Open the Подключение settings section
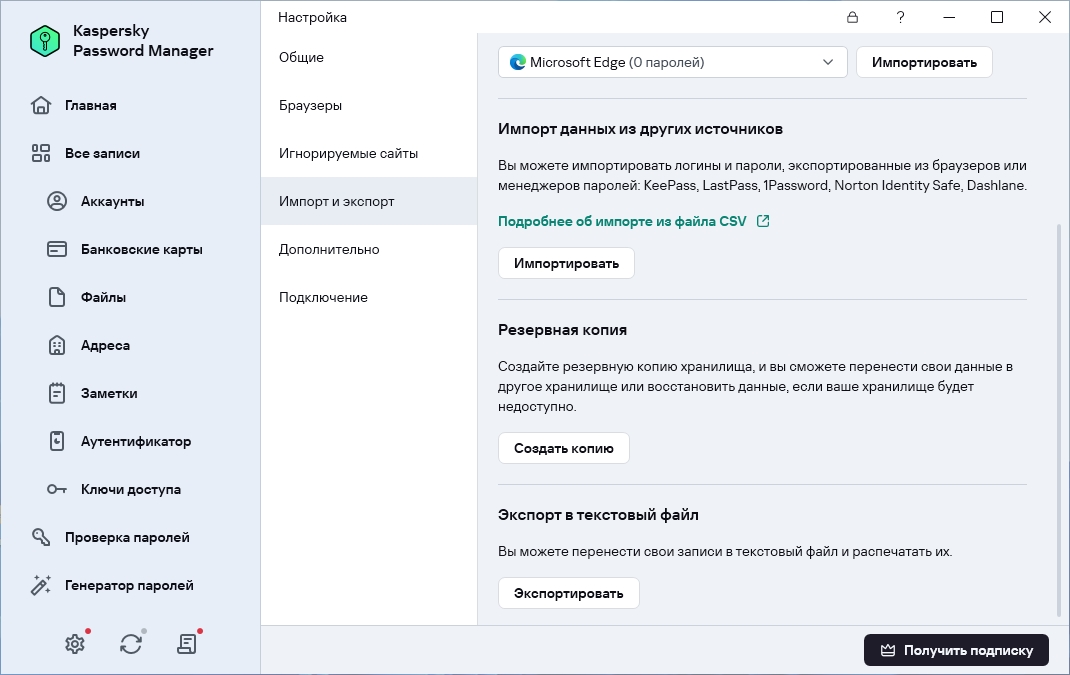 pyautogui.click(x=368, y=298)
